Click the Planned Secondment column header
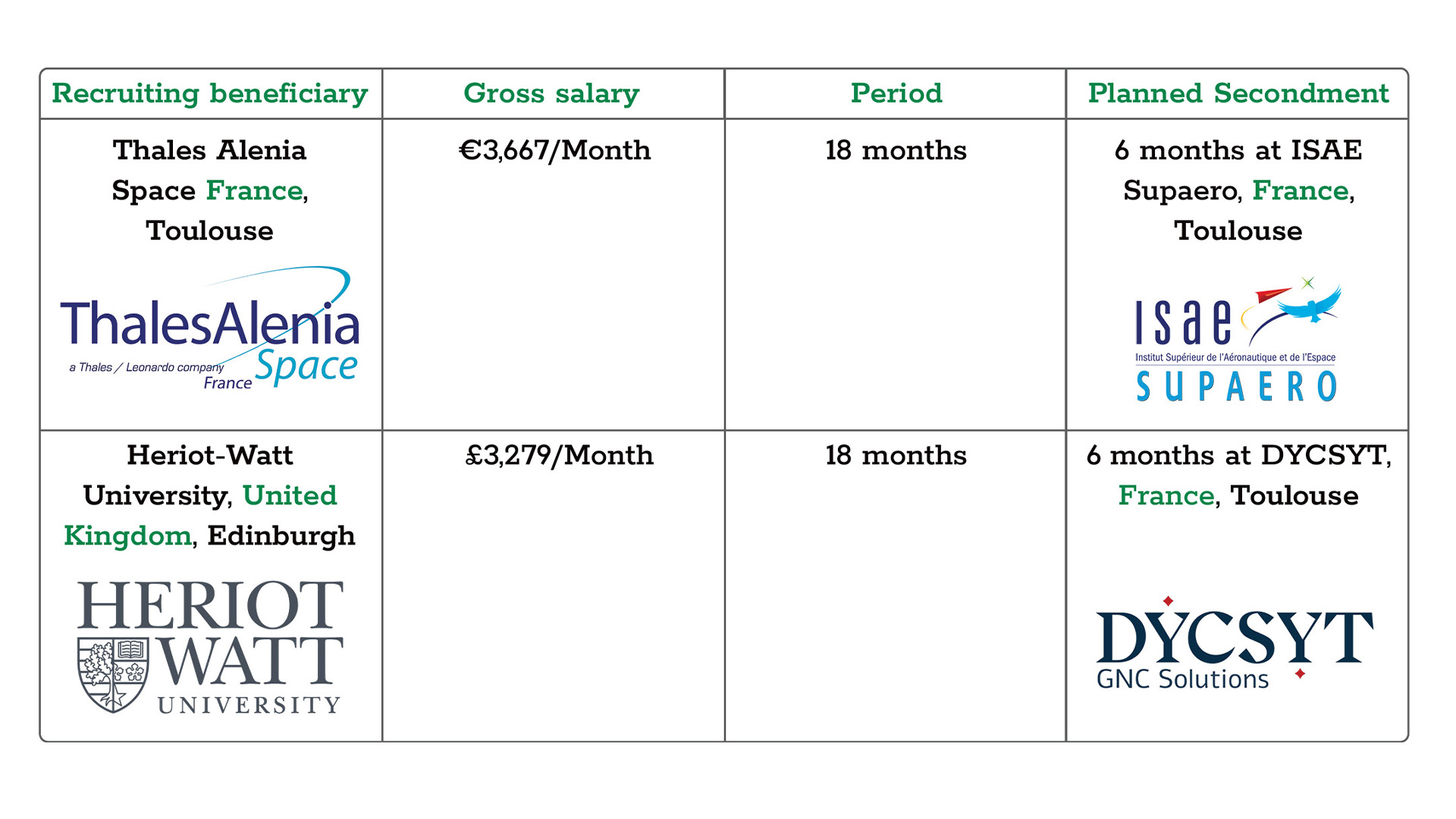Screen dimensions: 1456x819 click(x=1238, y=93)
